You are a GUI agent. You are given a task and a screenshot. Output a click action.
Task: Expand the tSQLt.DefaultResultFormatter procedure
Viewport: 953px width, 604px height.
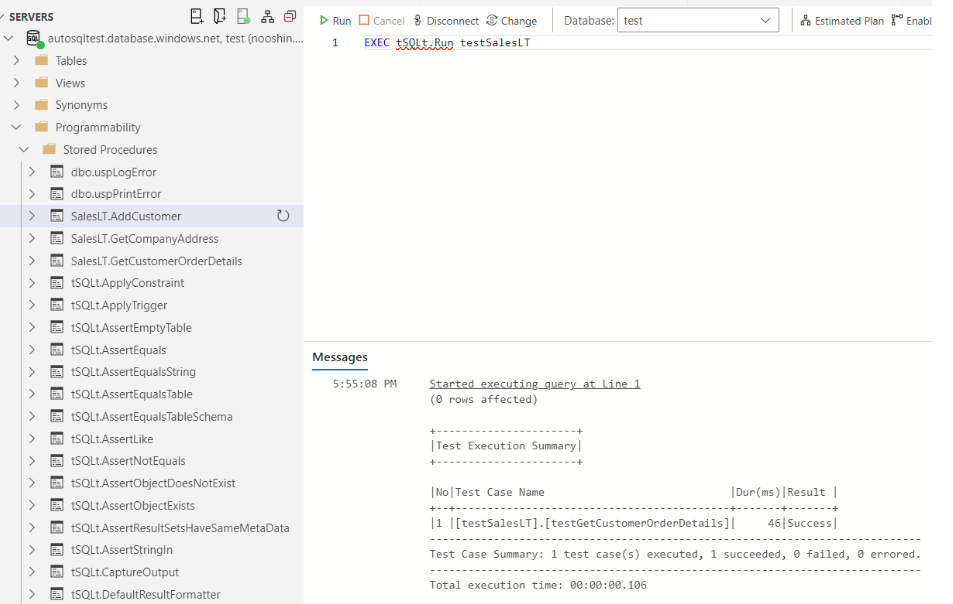point(32,594)
